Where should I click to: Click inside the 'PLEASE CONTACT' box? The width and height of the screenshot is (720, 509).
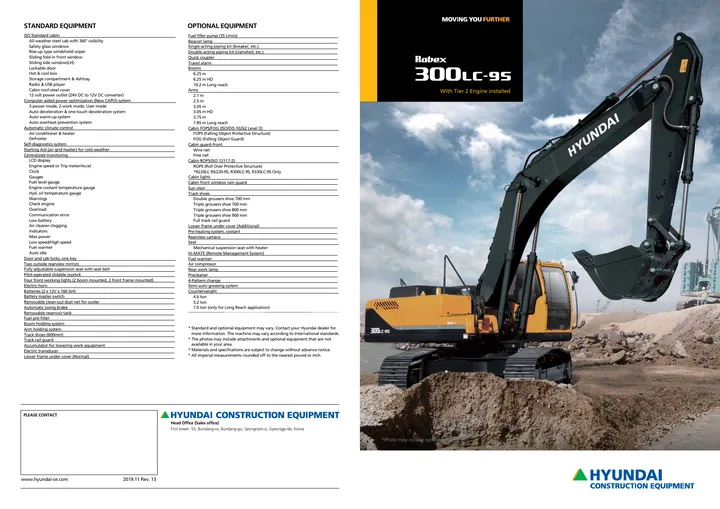[89, 442]
